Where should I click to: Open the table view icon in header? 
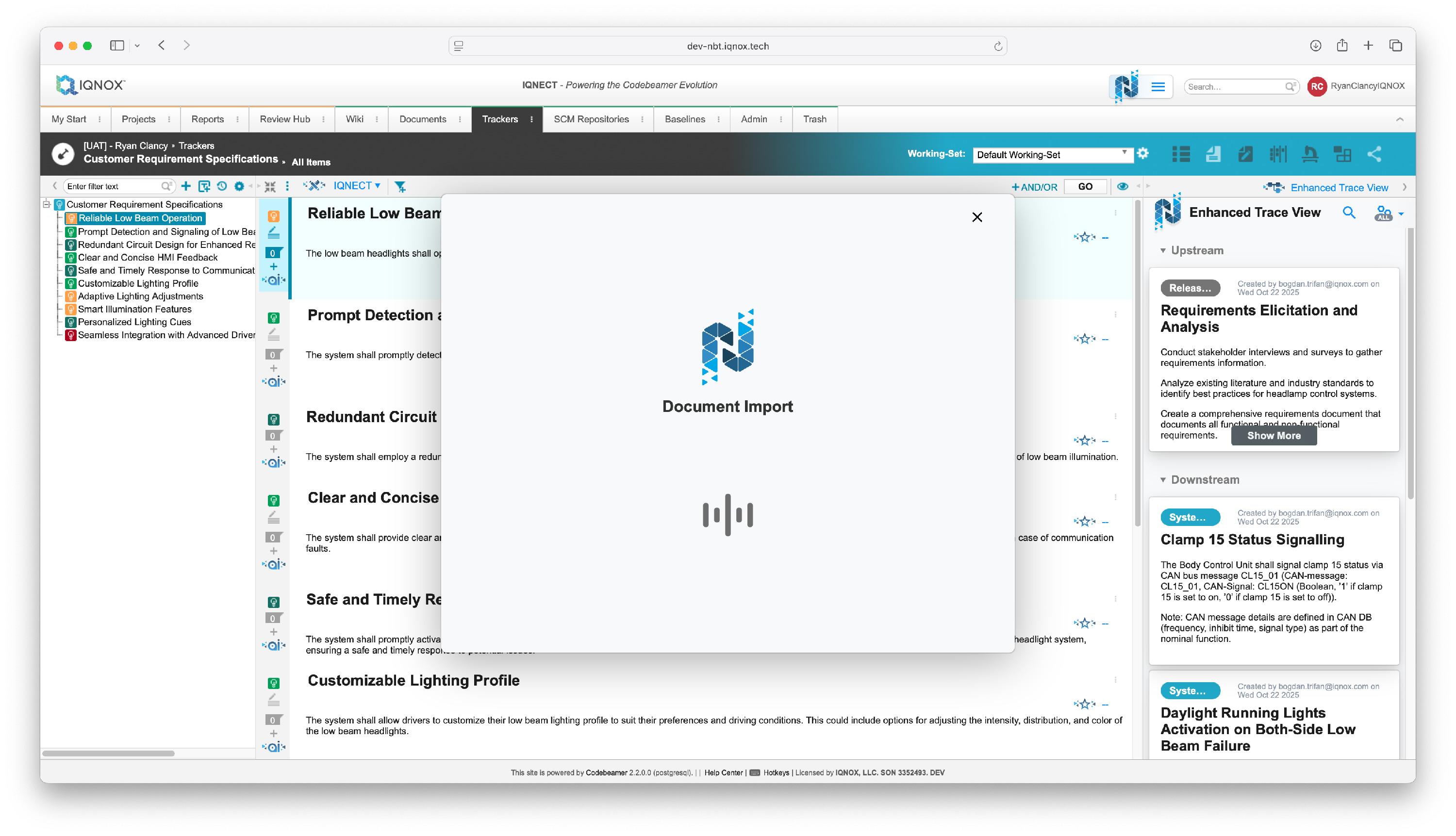(1180, 154)
